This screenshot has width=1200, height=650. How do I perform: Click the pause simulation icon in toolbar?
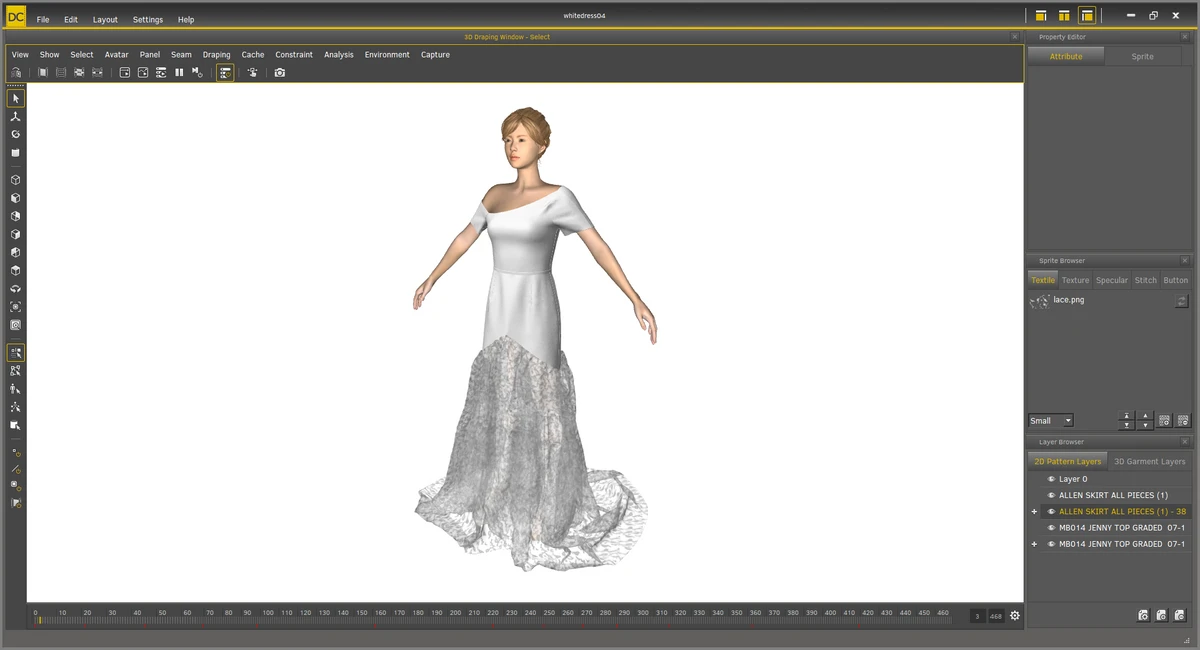click(179, 73)
